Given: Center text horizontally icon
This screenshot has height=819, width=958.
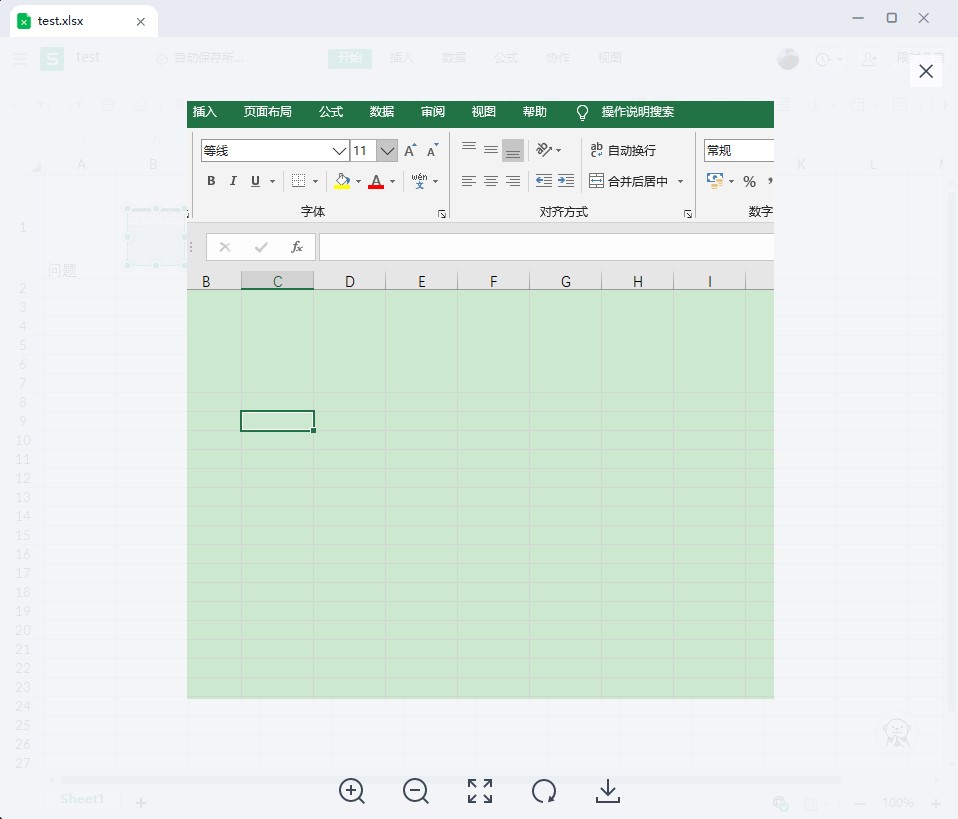Looking at the screenshot, I should (x=491, y=181).
